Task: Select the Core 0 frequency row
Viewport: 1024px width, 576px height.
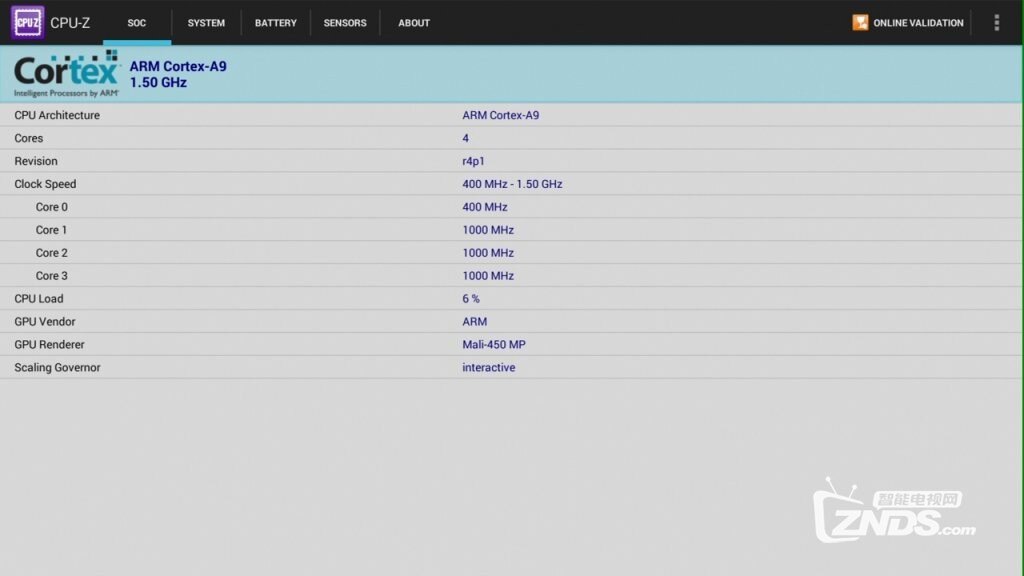Action: coord(512,207)
